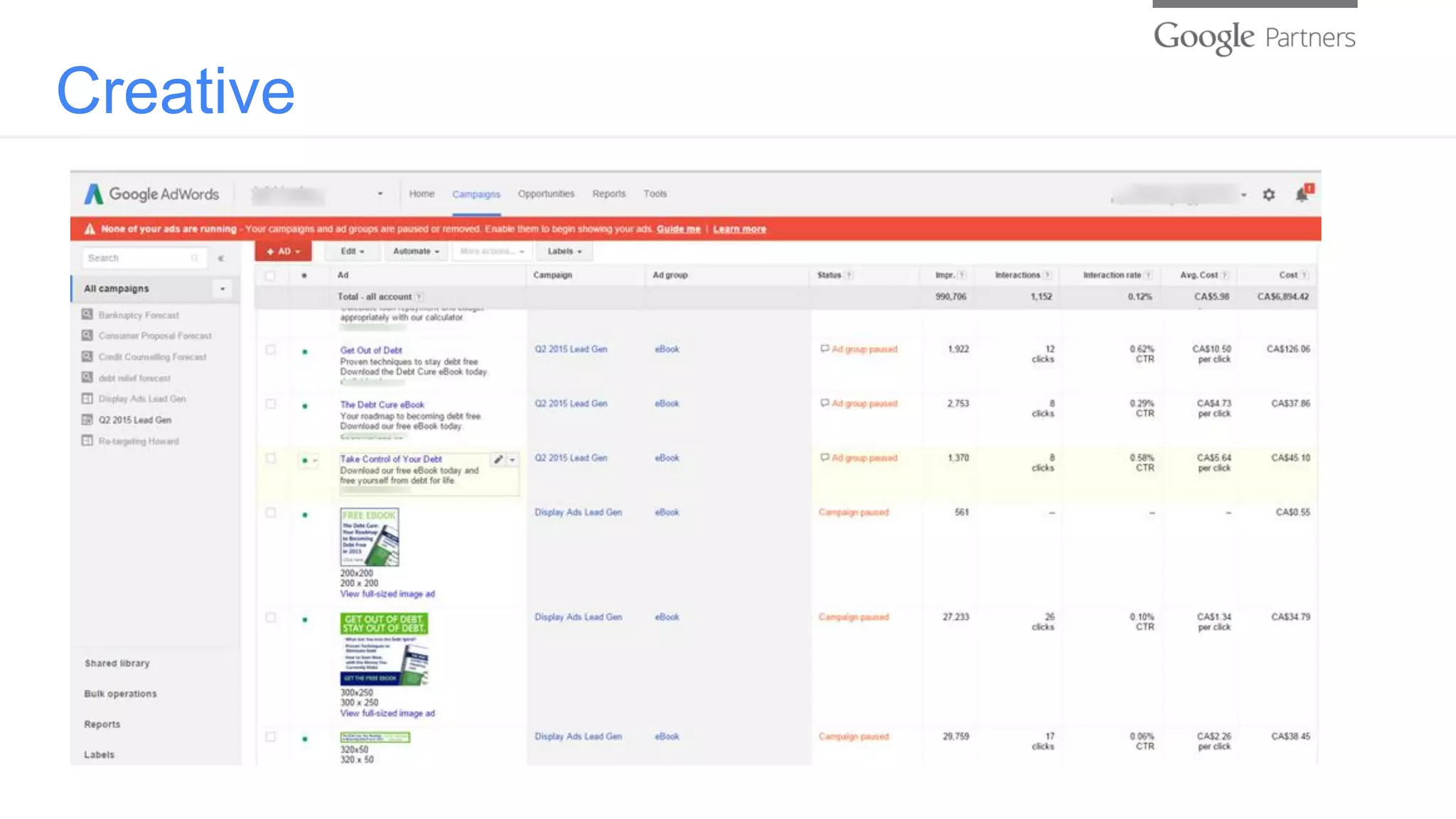This screenshot has width=1456, height=819.
Task: Click the 300x250 image ad thumbnail
Action: (384, 649)
